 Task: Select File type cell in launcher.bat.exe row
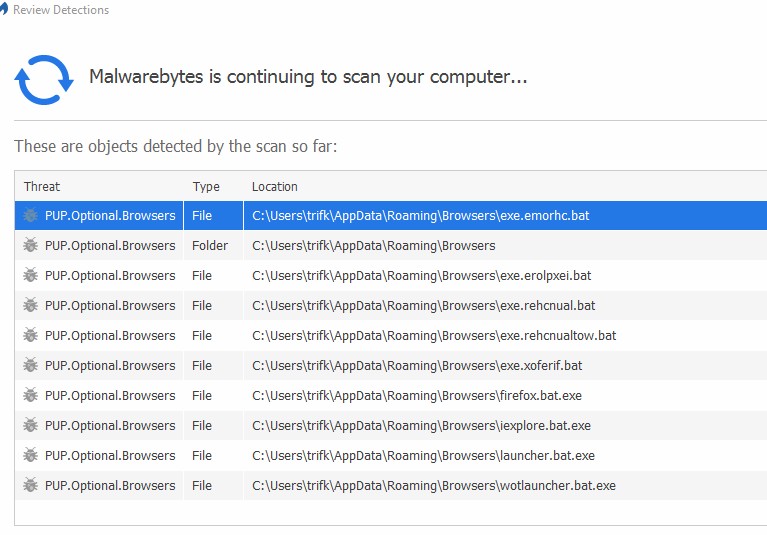tap(202, 455)
